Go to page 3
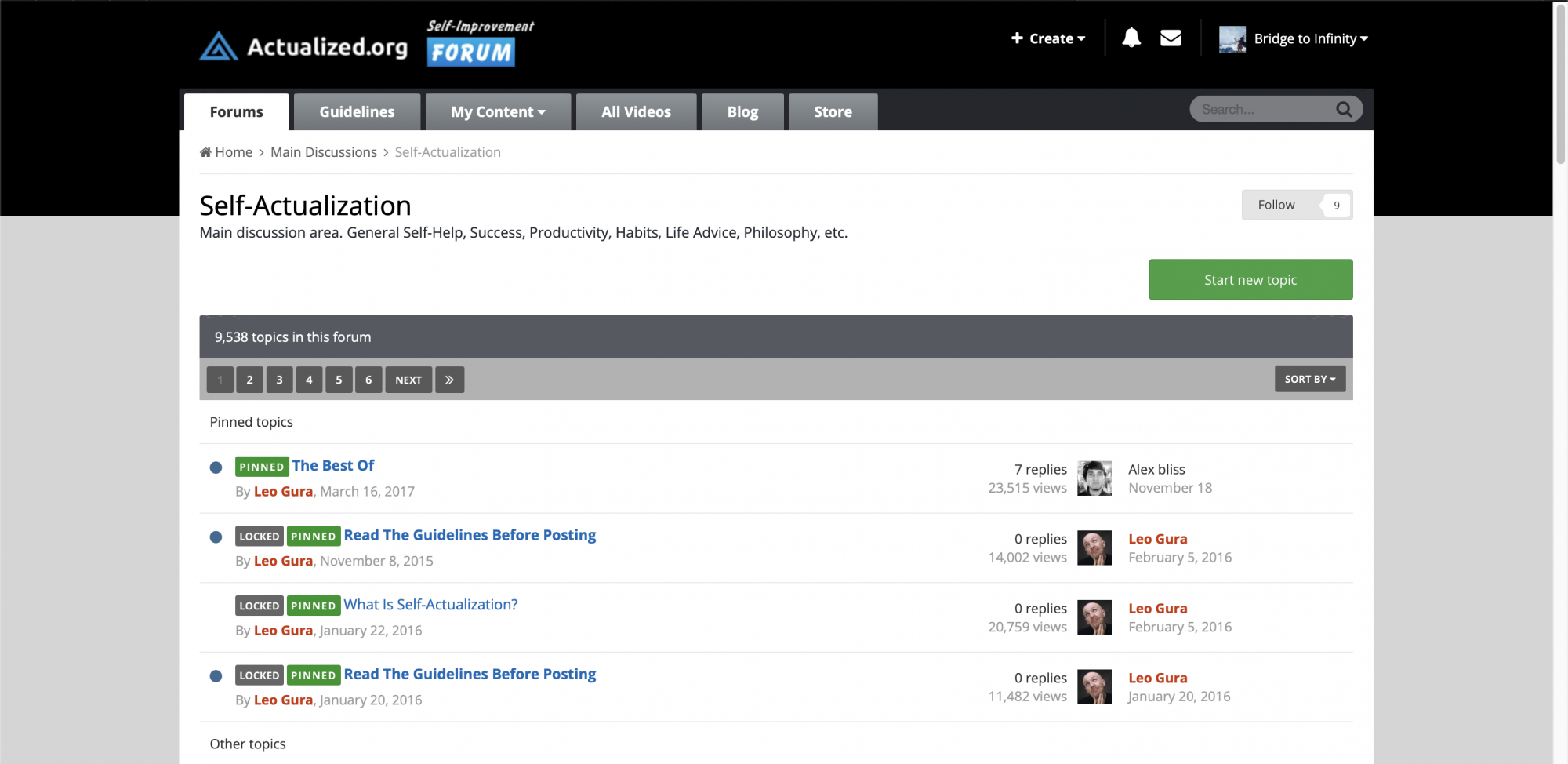 pos(279,380)
